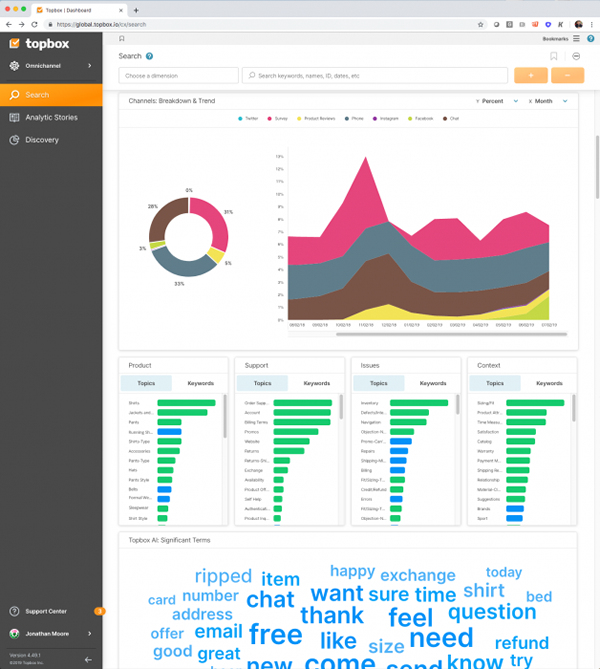Collapse sidebar using the left arrow icon
Image resolution: width=600 pixels, height=669 pixels.
tap(88, 659)
